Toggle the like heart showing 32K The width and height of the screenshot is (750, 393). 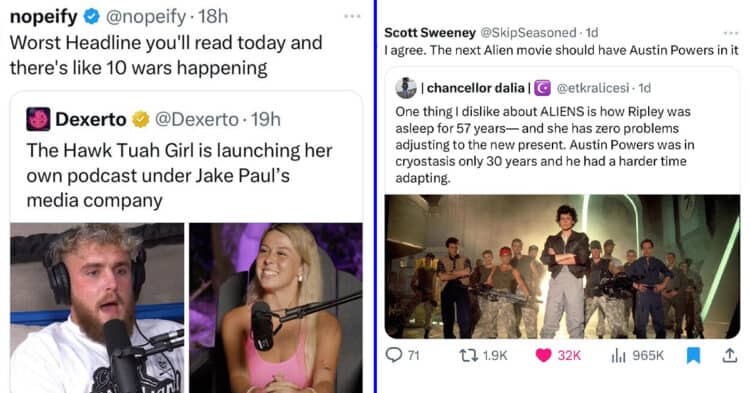(543, 355)
